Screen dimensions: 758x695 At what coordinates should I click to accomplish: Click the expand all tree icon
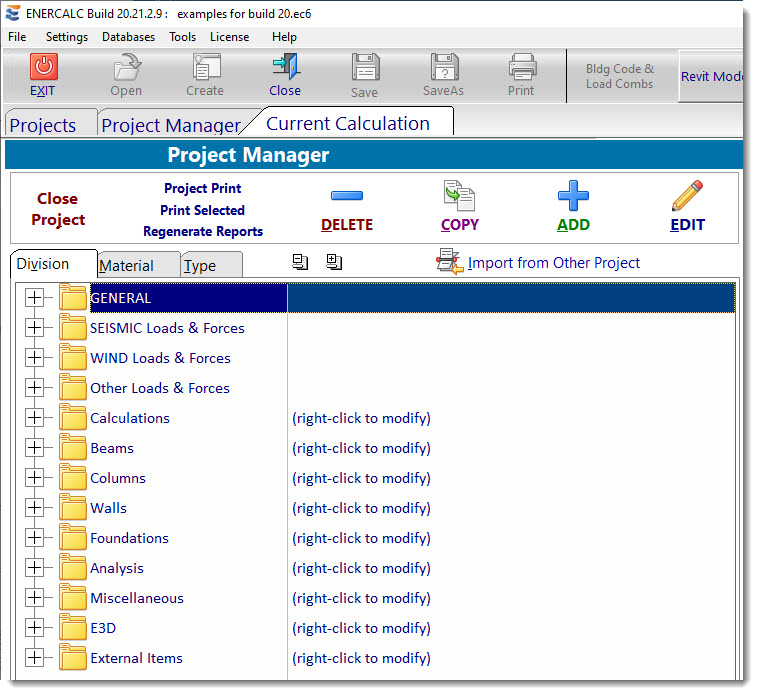pos(334,262)
